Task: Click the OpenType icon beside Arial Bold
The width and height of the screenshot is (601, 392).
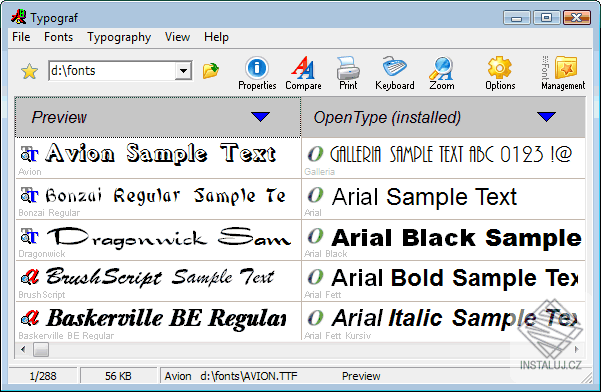Action: point(315,277)
